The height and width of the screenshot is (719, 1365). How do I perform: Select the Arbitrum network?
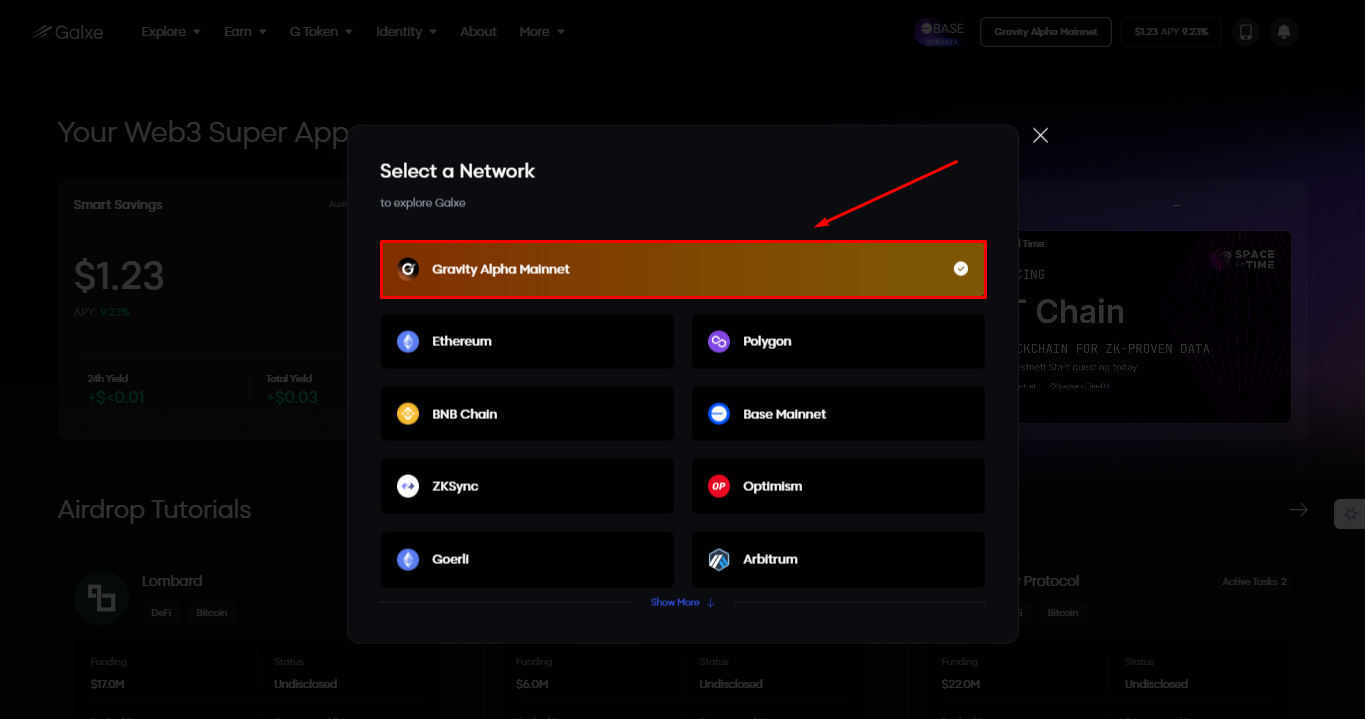pyautogui.click(x=838, y=559)
